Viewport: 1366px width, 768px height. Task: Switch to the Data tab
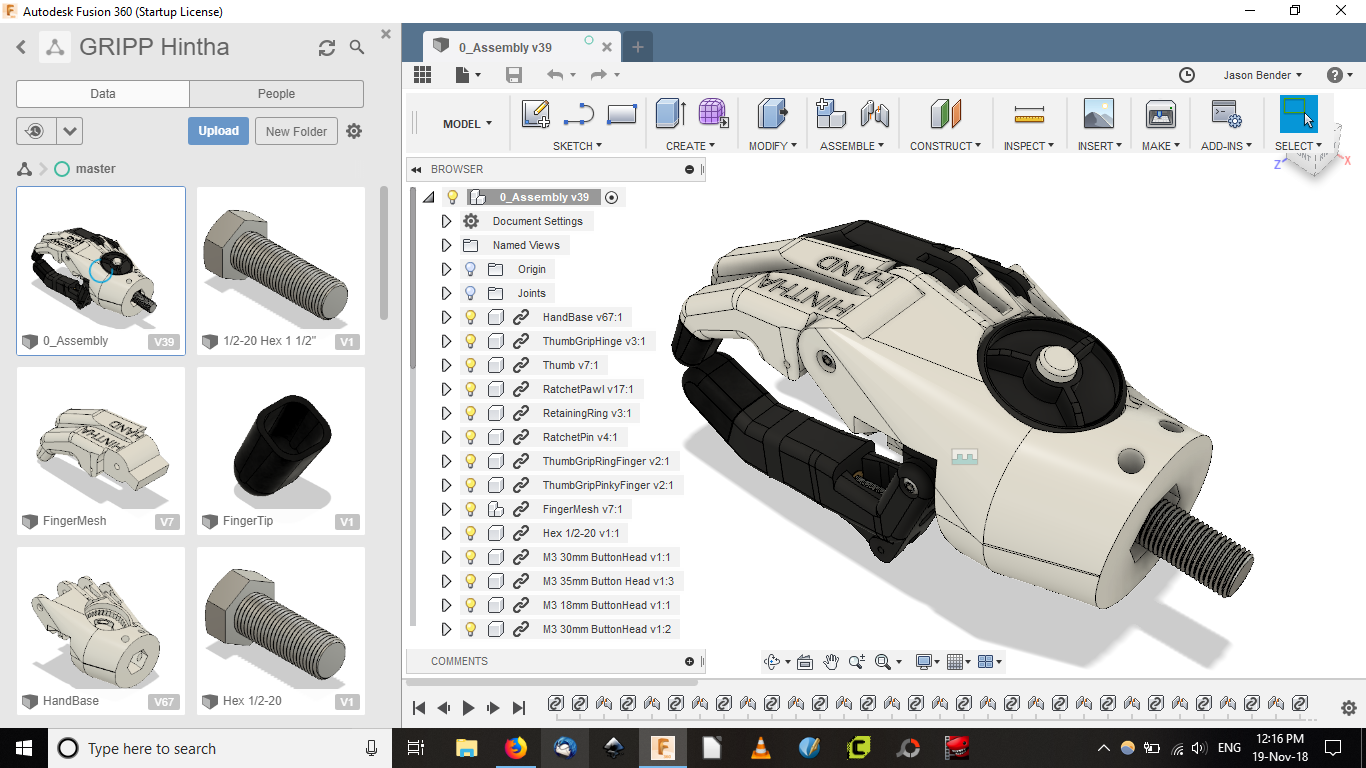pos(103,94)
